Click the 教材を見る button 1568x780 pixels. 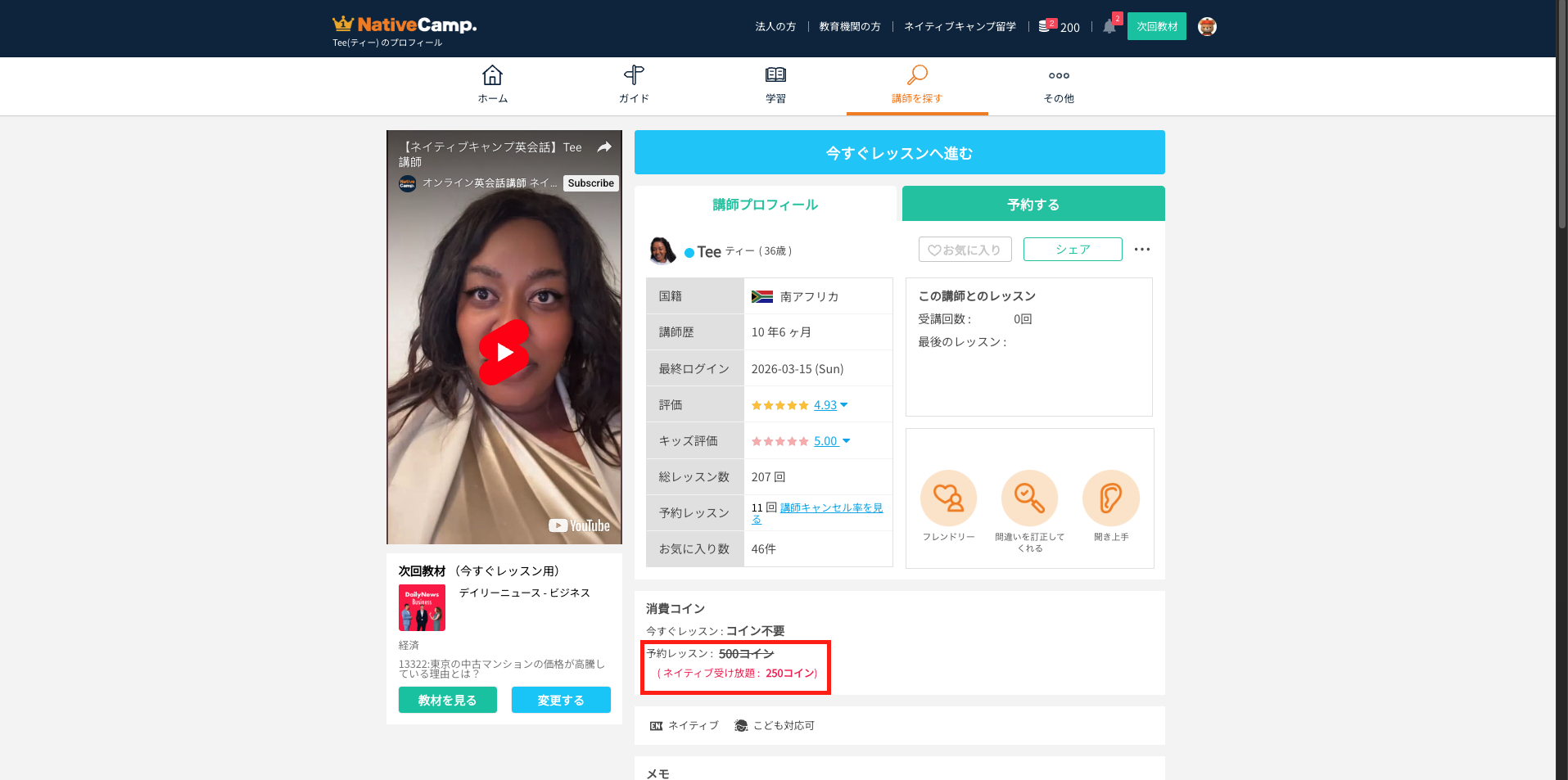coord(447,700)
